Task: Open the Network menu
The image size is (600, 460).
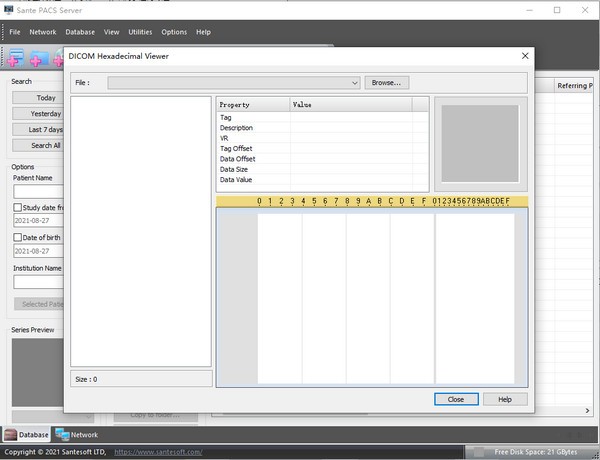Action: 43,32
